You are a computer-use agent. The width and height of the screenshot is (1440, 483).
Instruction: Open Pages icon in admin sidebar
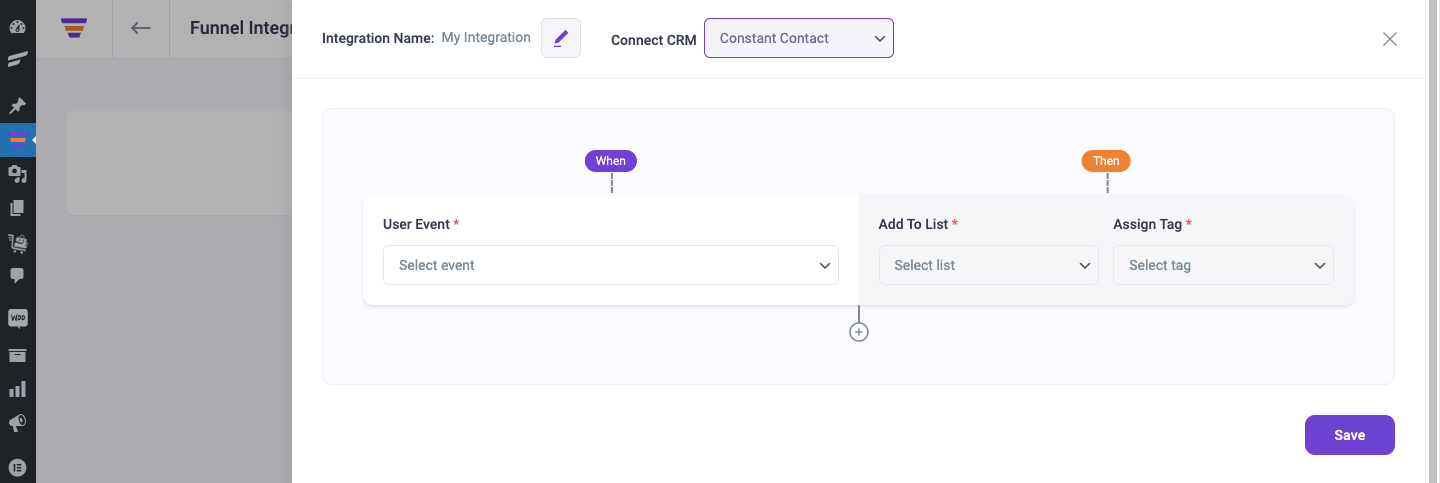pos(17,208)
